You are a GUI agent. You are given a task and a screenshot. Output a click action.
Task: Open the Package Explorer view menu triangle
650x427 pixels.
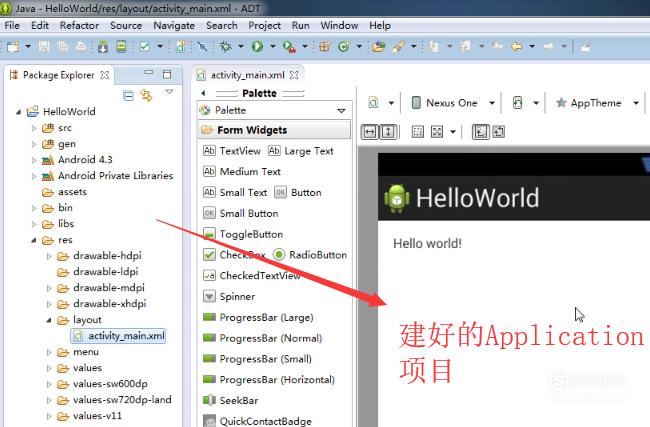click(169, 92)
